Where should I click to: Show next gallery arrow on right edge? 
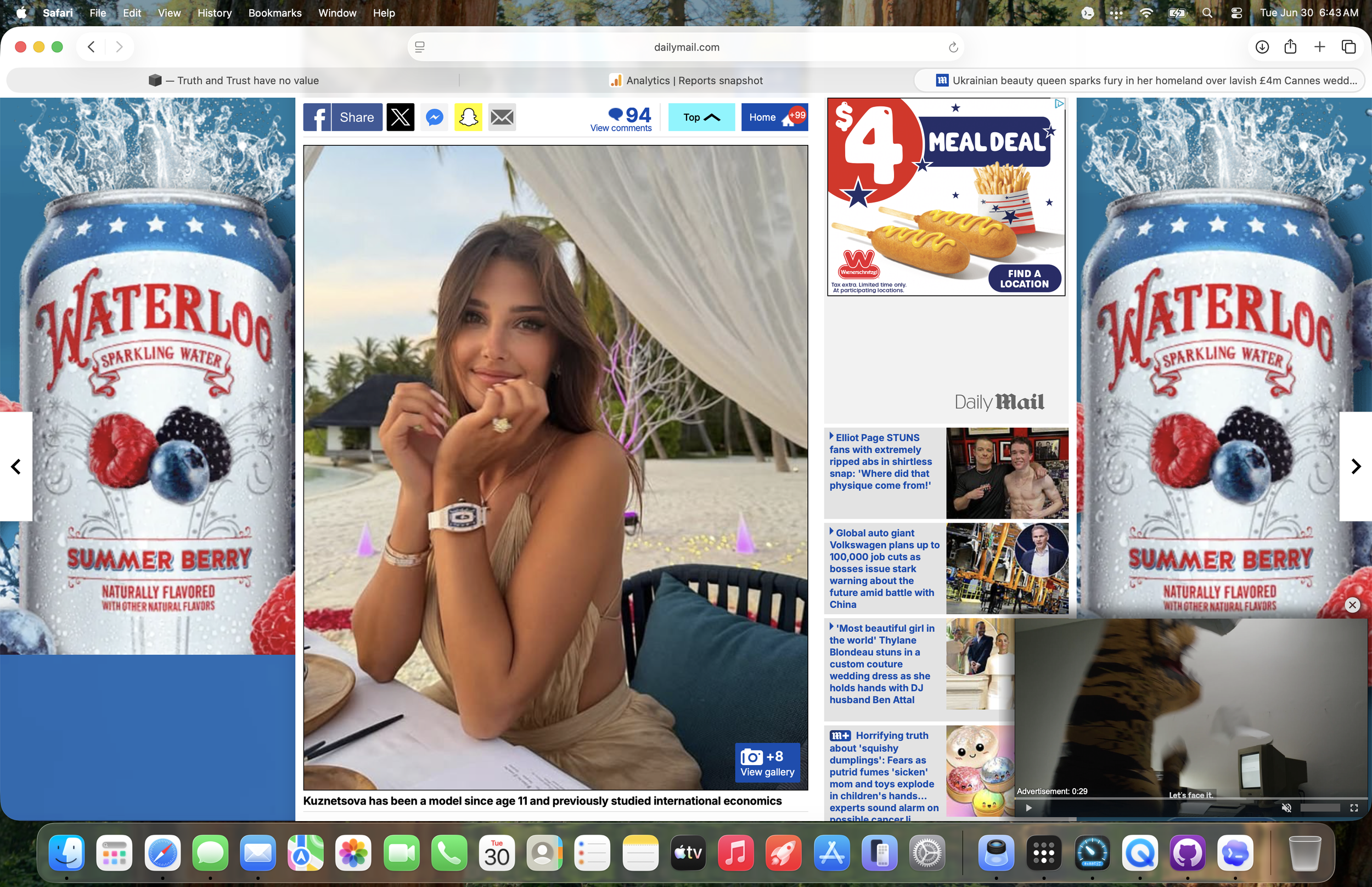point(1356,467)
